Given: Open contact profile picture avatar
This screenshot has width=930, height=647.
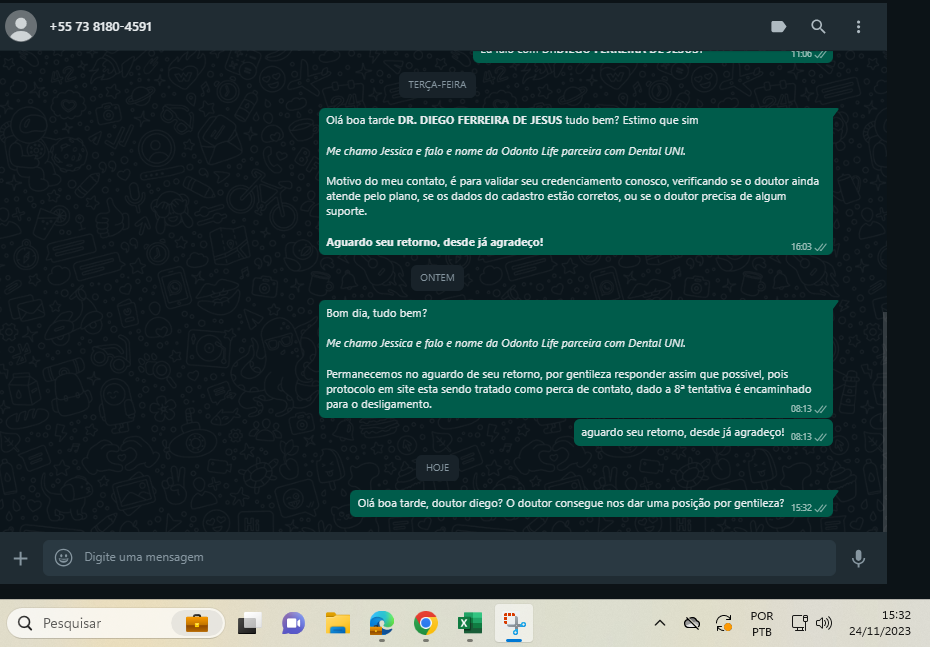Looking at the screenshot, I should 21,26.
